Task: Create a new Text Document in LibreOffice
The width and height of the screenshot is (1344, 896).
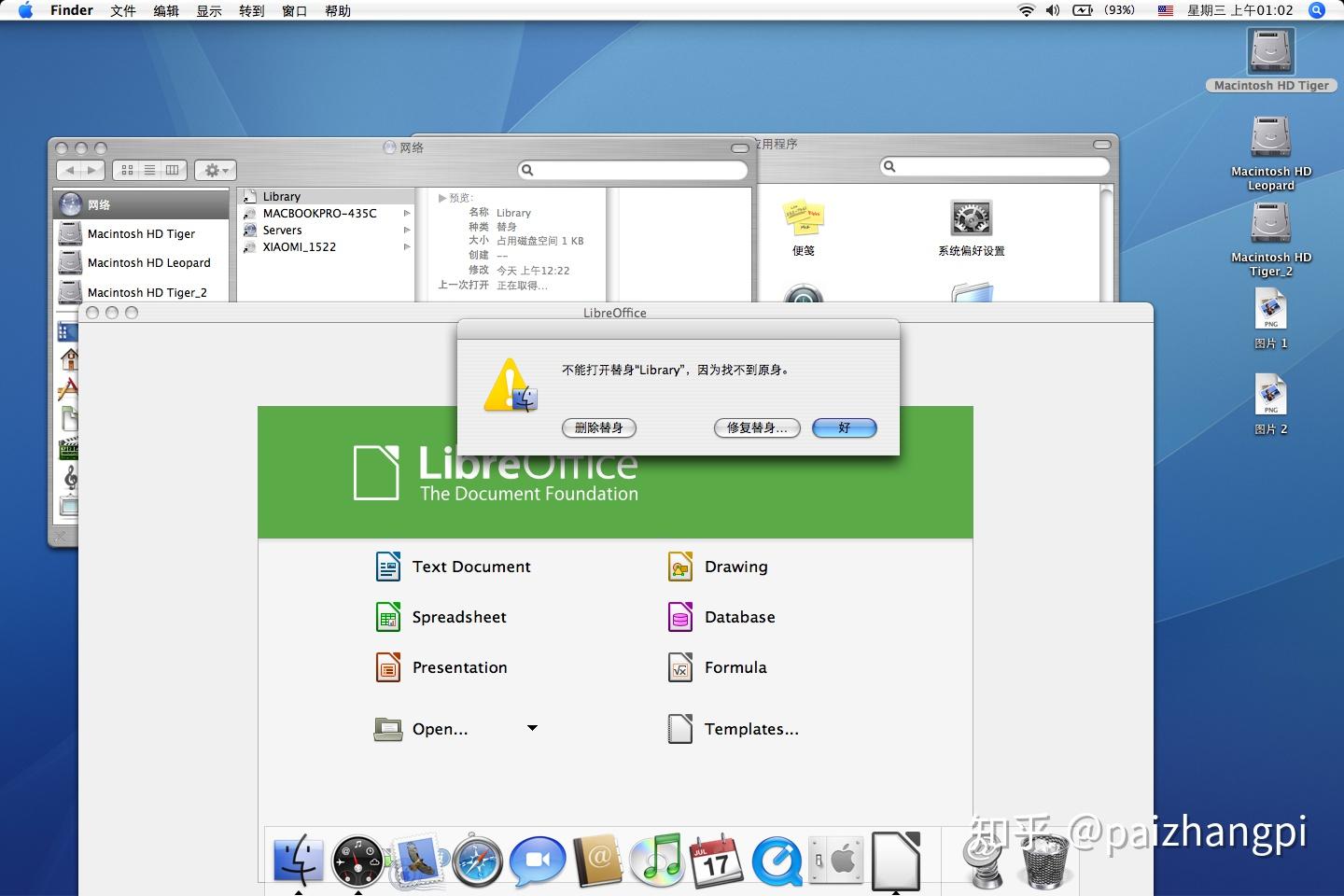Action: coord(454,567)
